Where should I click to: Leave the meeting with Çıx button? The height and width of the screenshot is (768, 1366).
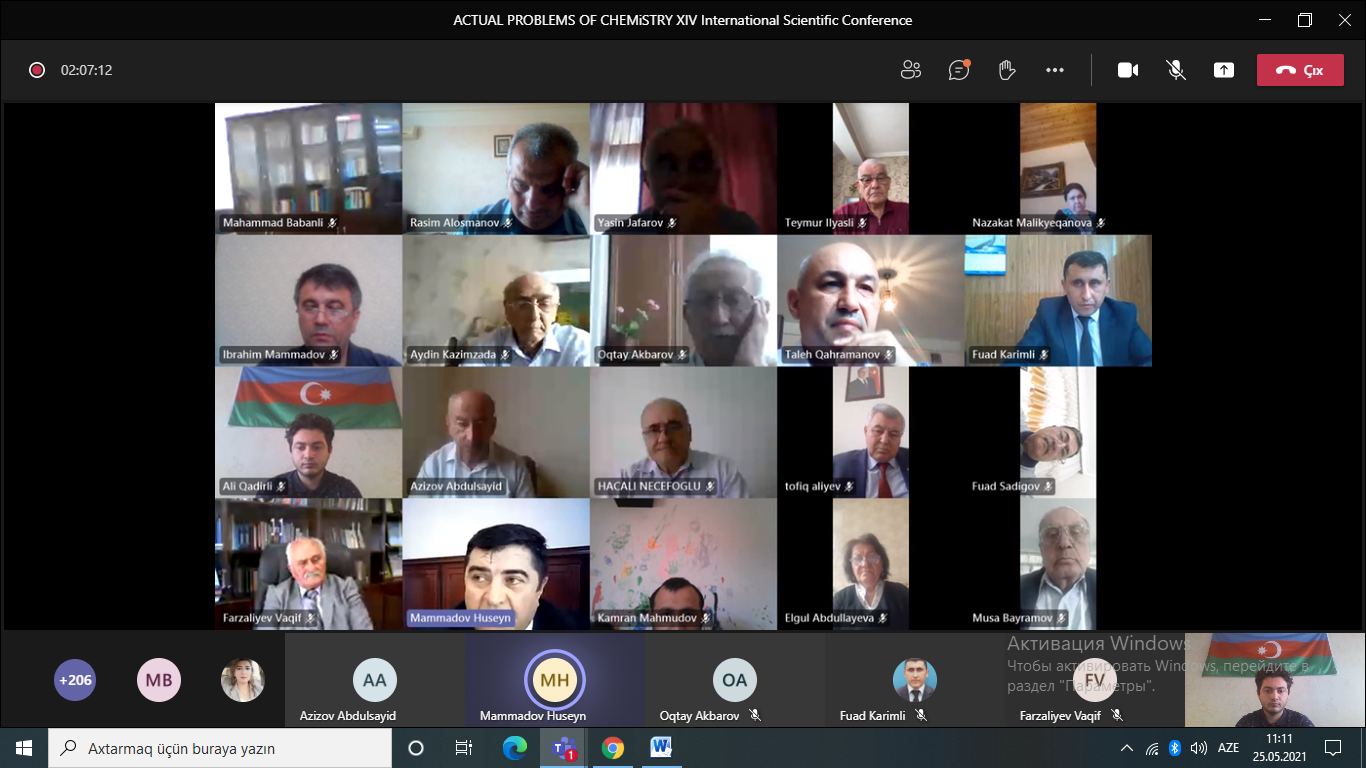click(1300, 70)
